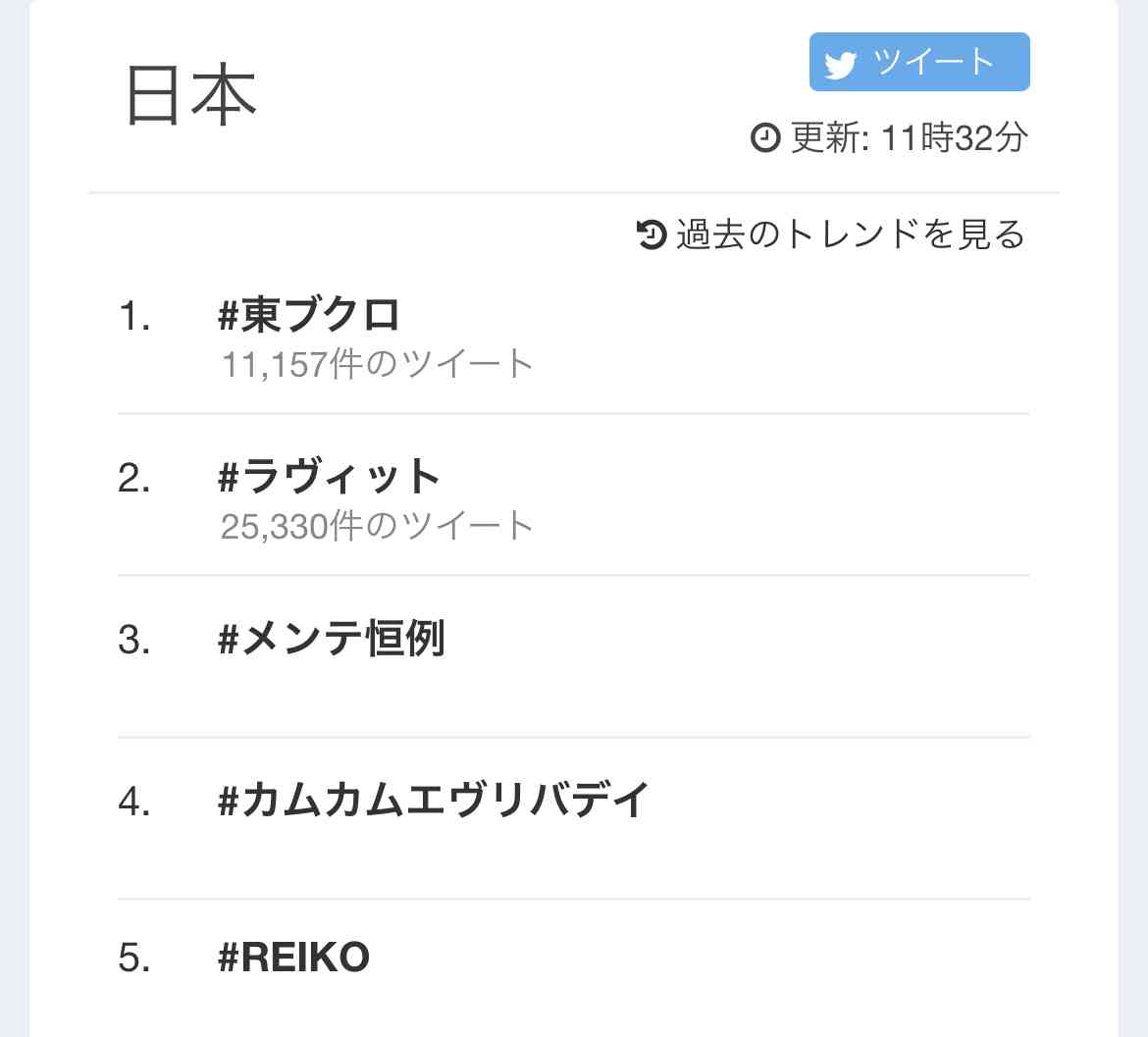Click the 日本 region heading

(x=191, y=95)
